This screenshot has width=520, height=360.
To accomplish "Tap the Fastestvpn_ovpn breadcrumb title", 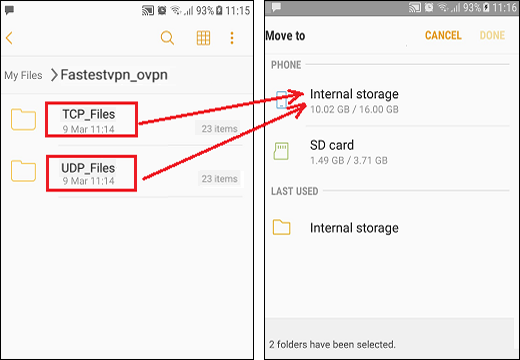I will [114, 75].
